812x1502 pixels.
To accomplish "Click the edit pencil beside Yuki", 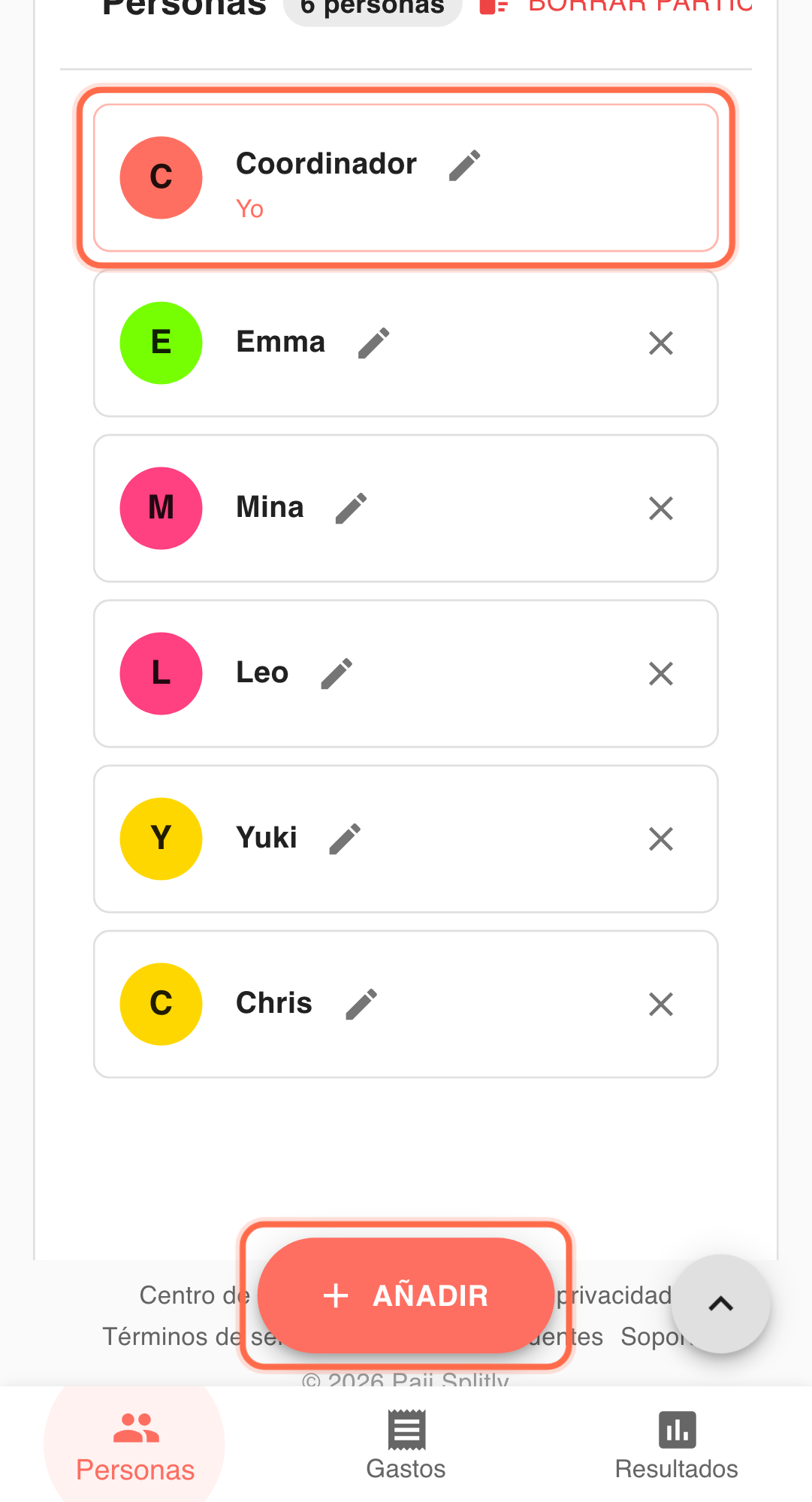I will point(345,839).
